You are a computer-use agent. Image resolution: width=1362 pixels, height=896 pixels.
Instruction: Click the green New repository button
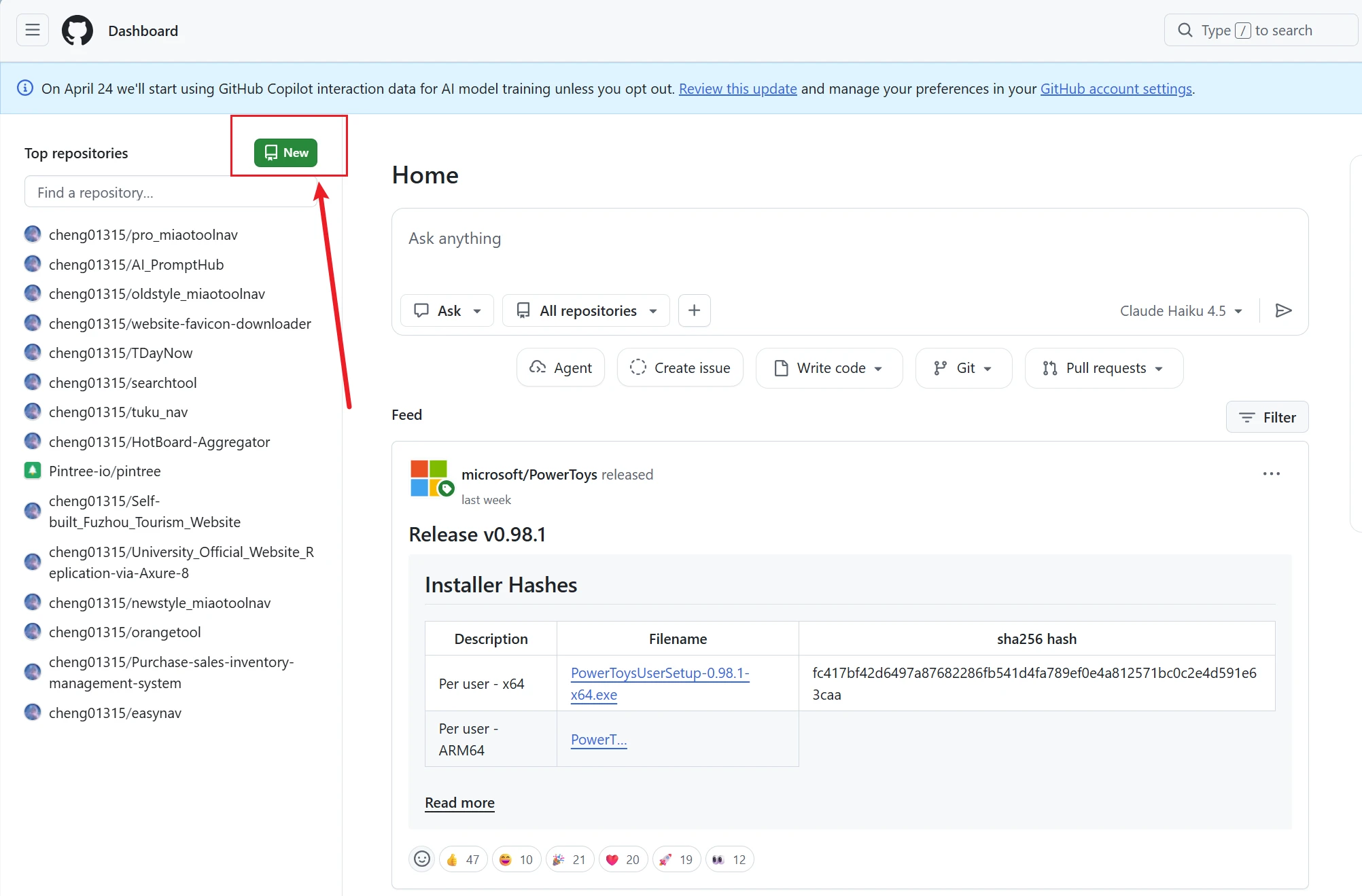coord(285,152)
